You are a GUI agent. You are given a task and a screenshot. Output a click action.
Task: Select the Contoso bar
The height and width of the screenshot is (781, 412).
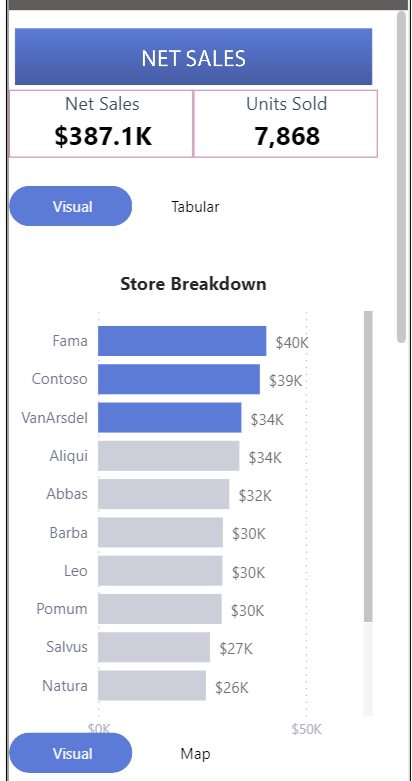[x=179, y=380]
